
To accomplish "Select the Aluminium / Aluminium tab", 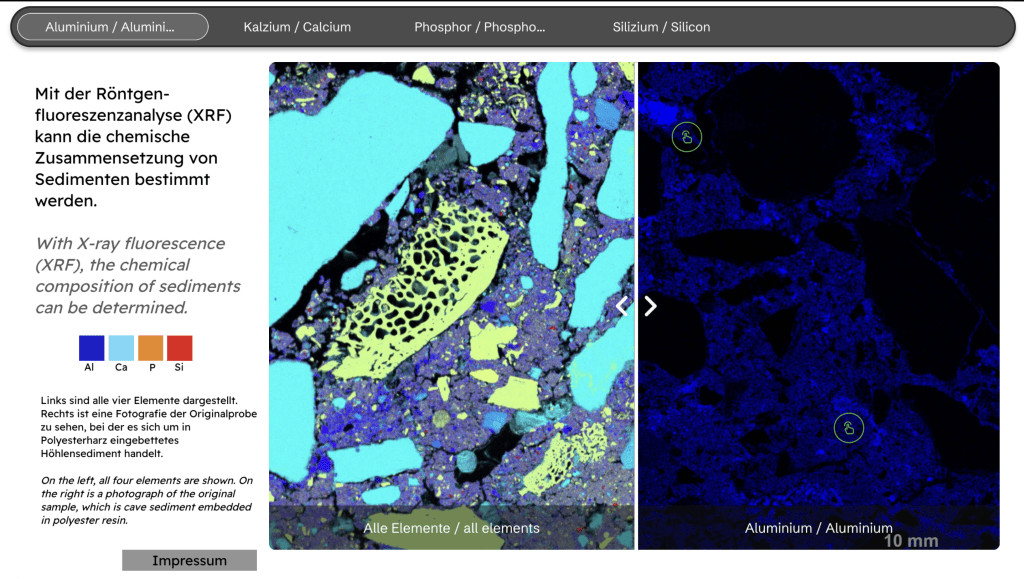I will point(111,27).
